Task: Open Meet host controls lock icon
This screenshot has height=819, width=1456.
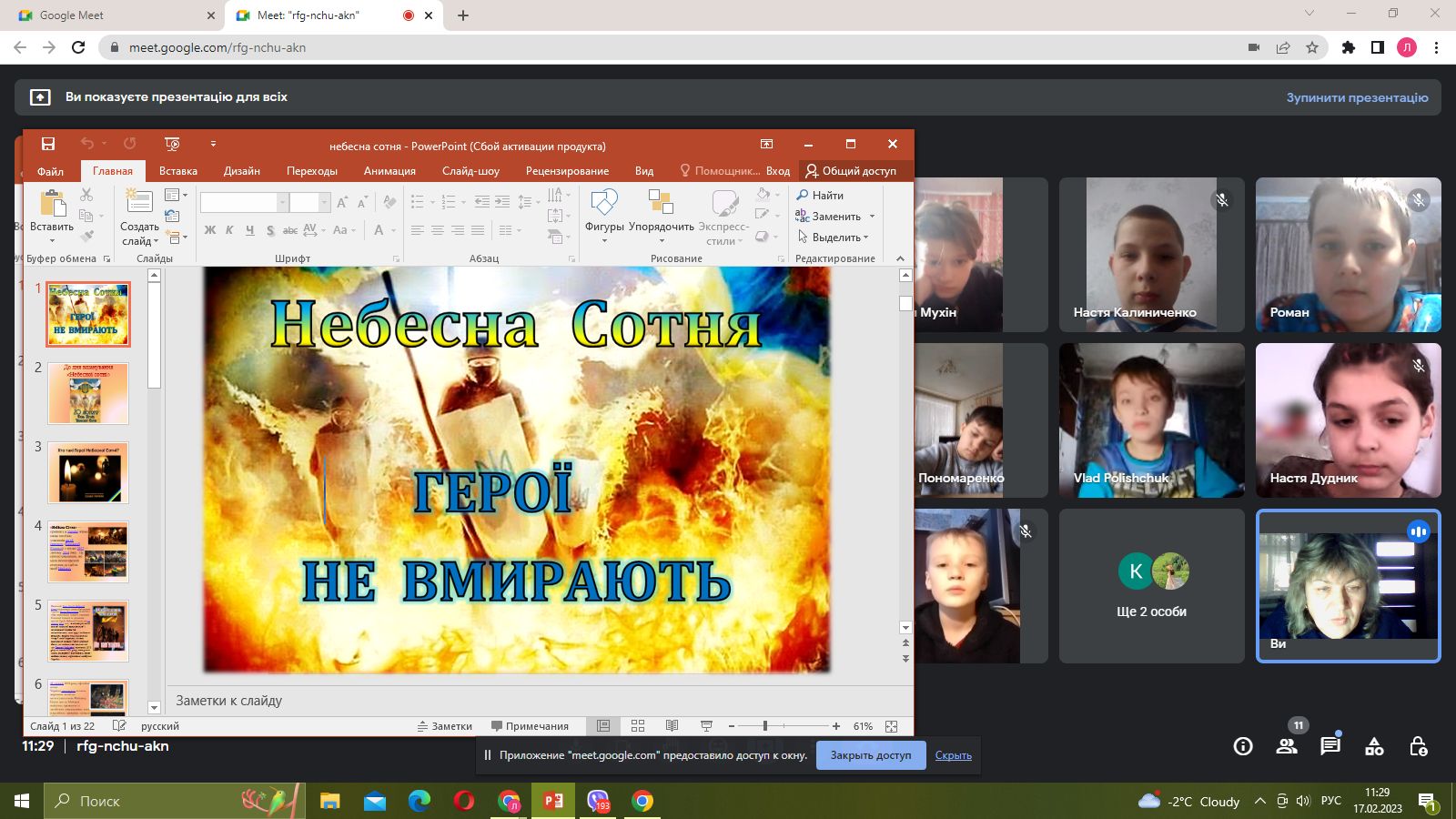Action: click(1418, 746)
